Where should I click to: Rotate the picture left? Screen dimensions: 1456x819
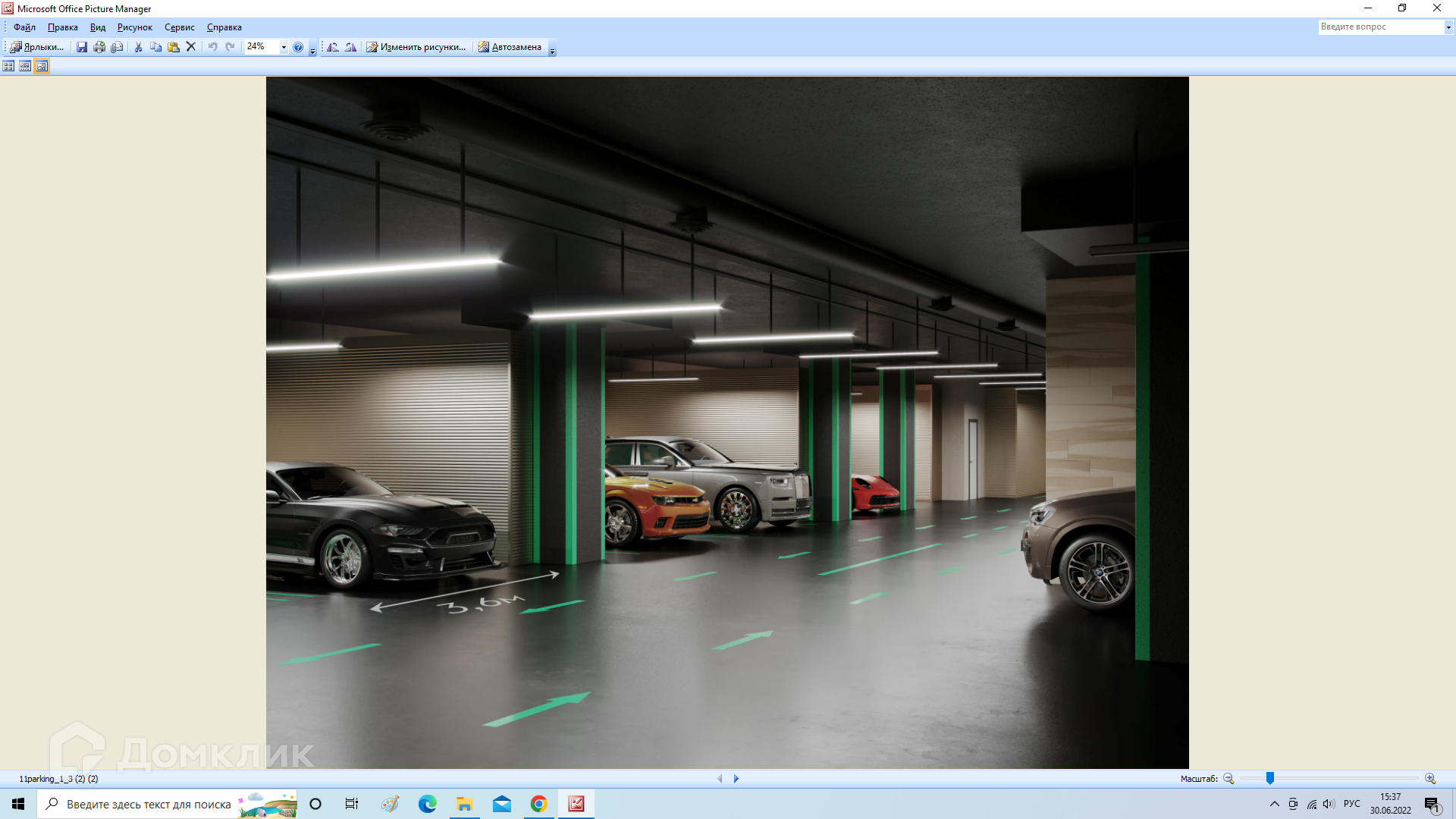point(333,47)
